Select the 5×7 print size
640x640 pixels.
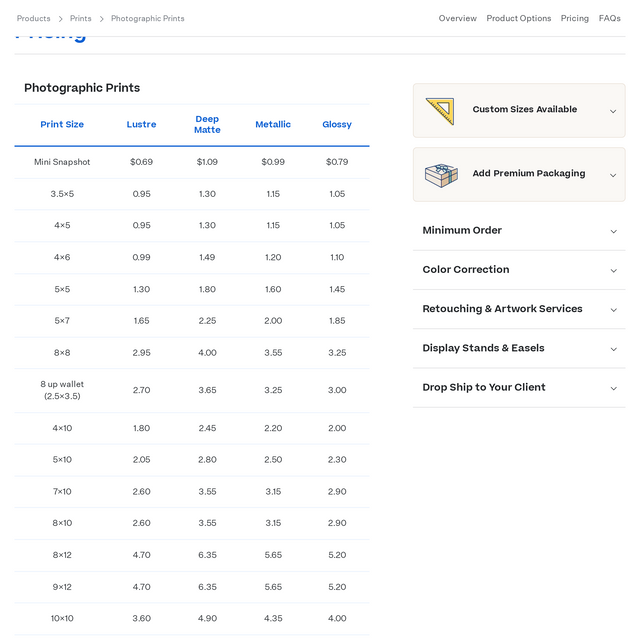[62, 320]
